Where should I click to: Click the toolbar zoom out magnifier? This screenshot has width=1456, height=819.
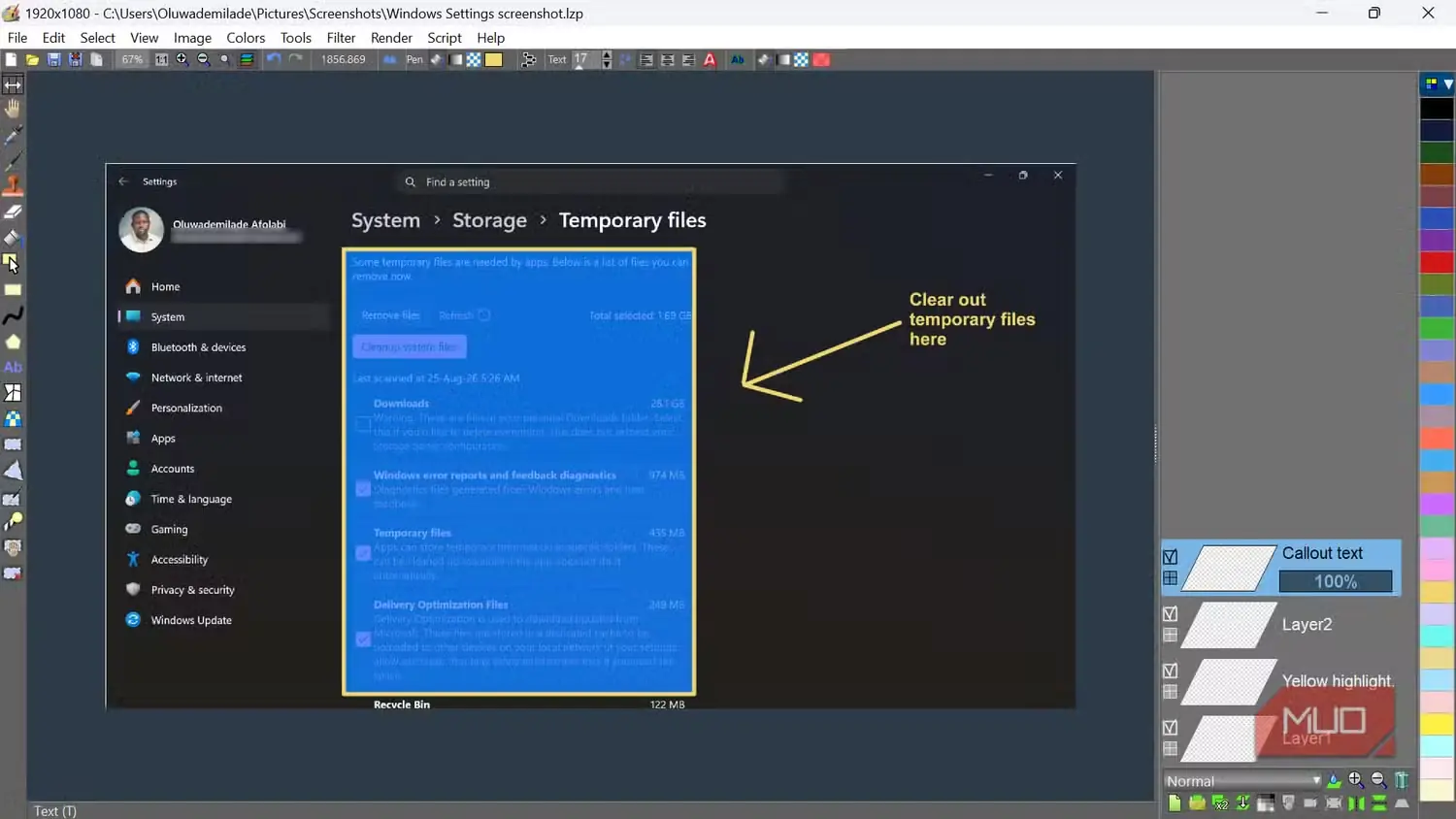click(204, 60)
